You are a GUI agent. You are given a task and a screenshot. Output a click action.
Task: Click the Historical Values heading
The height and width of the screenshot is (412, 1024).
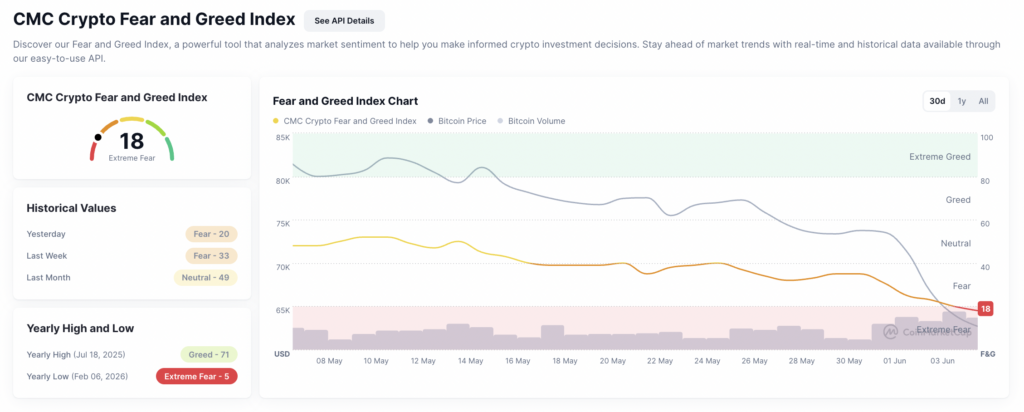pyautogui.click(x=71, y=208)
